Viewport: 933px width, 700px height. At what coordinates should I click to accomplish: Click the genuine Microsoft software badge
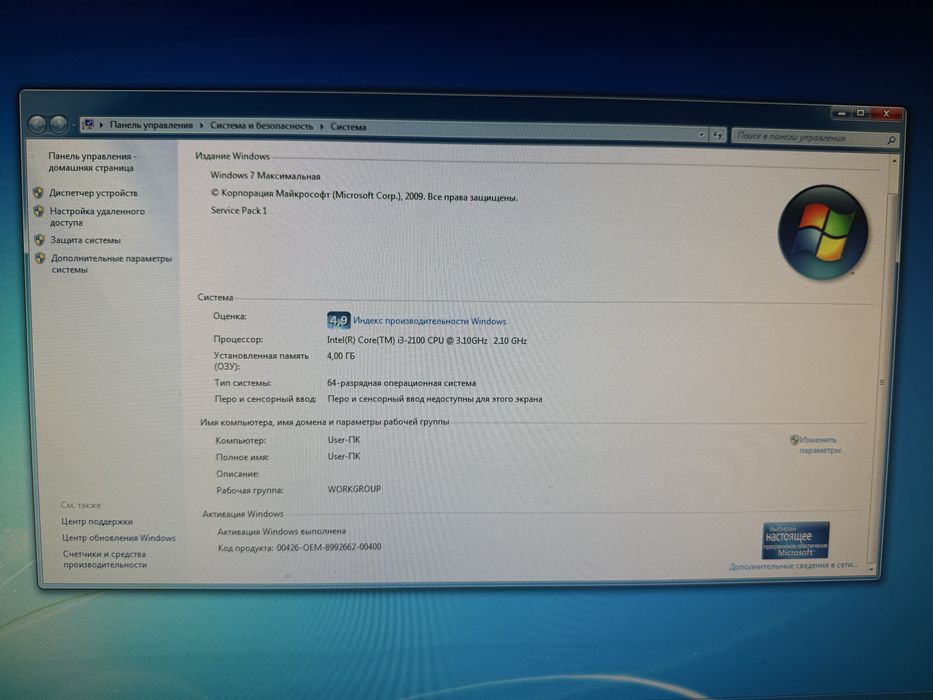point(796,540)
